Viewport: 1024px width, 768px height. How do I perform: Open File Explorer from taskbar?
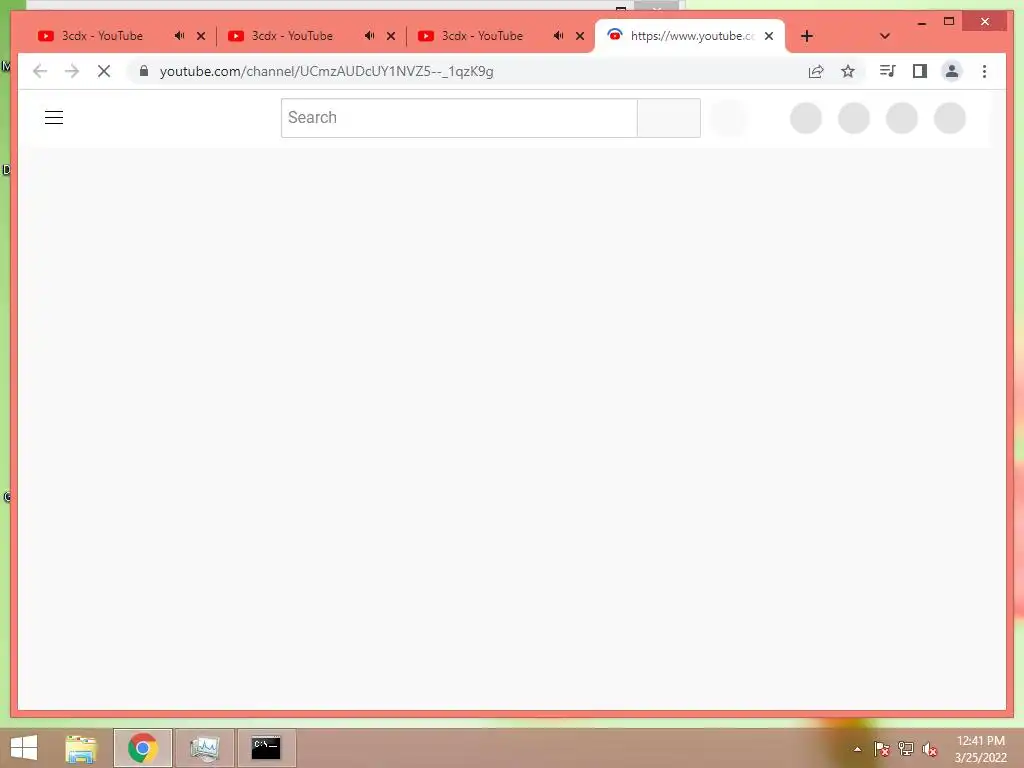coord(81,748)
